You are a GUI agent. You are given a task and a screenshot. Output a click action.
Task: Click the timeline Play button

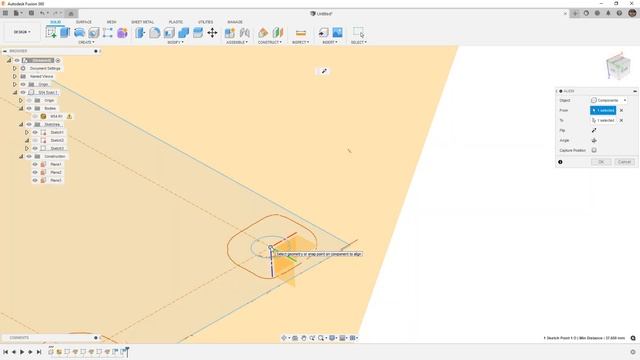(22, 352)
